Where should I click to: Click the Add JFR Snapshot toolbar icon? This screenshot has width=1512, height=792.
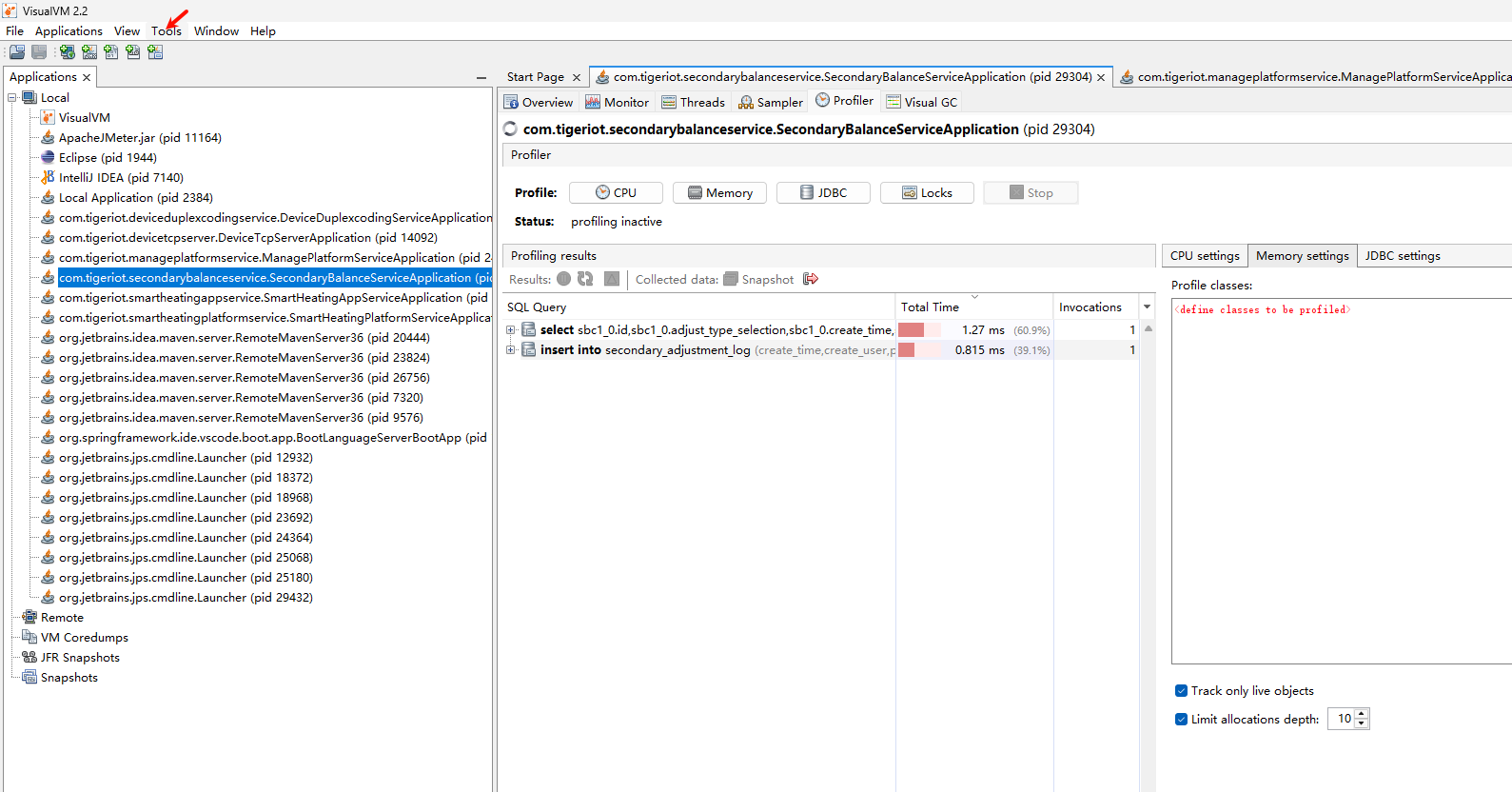click(x=133, y=52)
